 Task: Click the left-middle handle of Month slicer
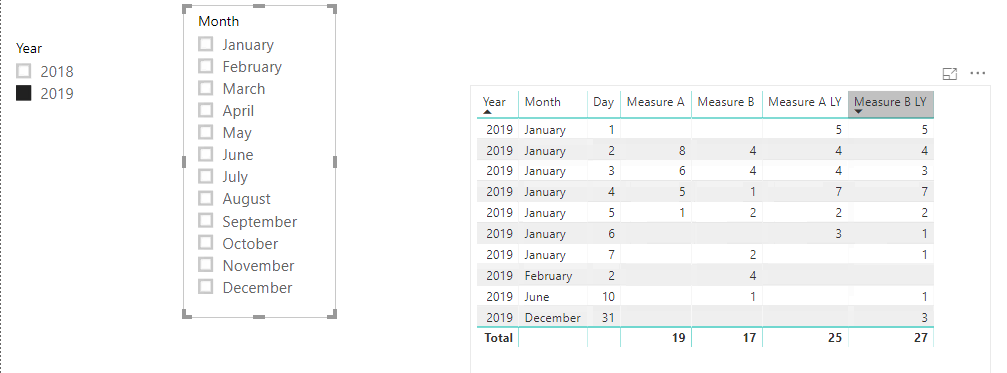(184, 161)
